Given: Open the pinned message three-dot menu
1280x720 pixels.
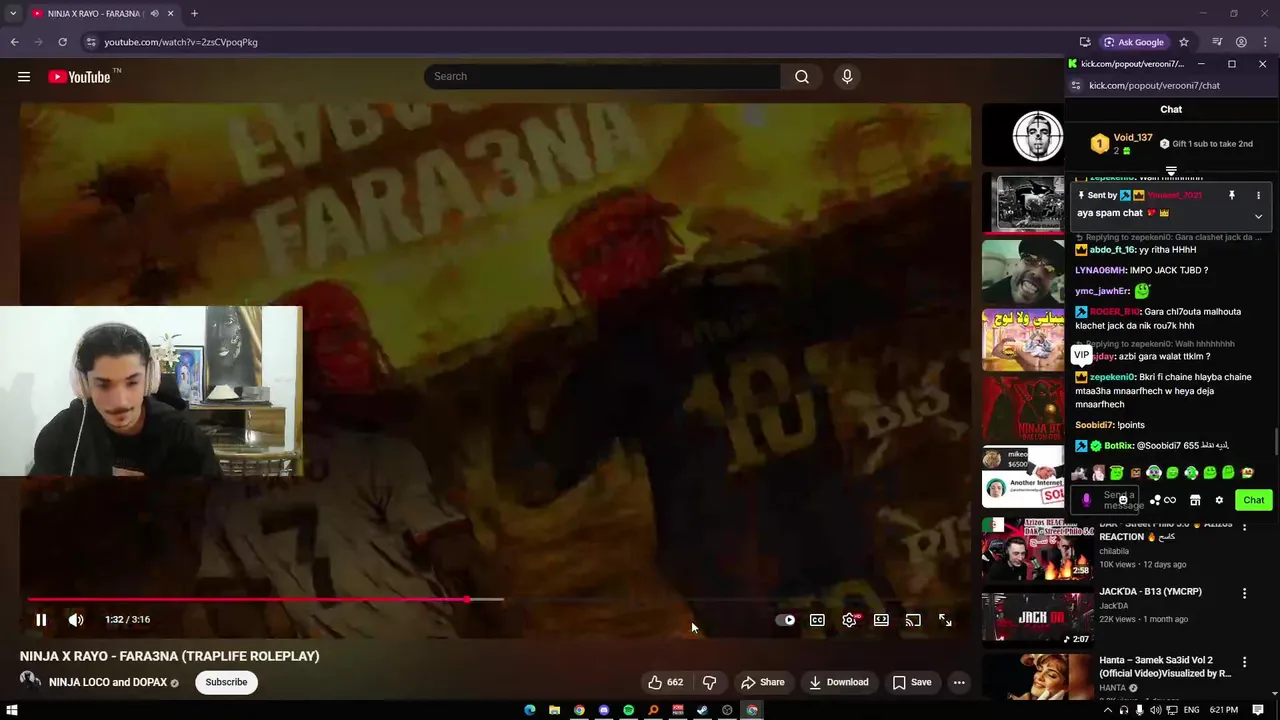Looking at the screenshot, I should pos(1258,196).
